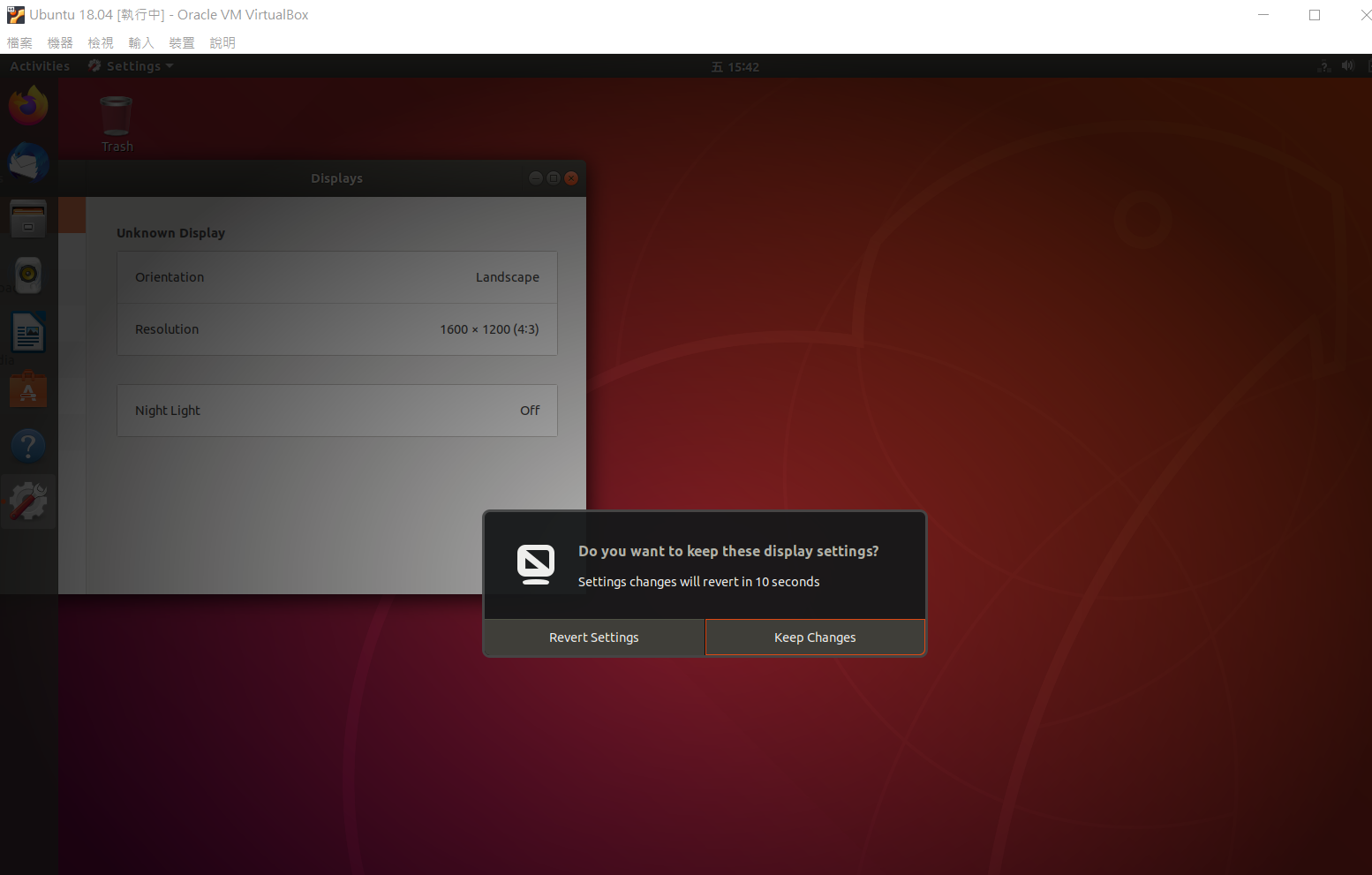This screenshot has width=1372, height=875.
Task: Open Rhythmbox music player dock icon
Action: coord(28,275)
